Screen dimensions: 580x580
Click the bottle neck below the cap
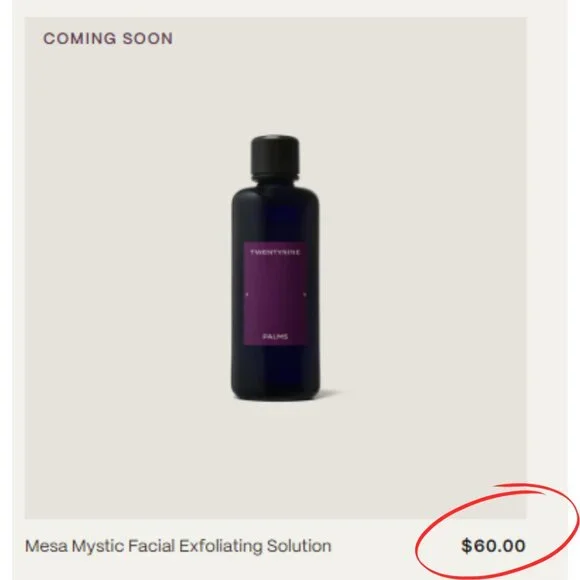[275, 178]
